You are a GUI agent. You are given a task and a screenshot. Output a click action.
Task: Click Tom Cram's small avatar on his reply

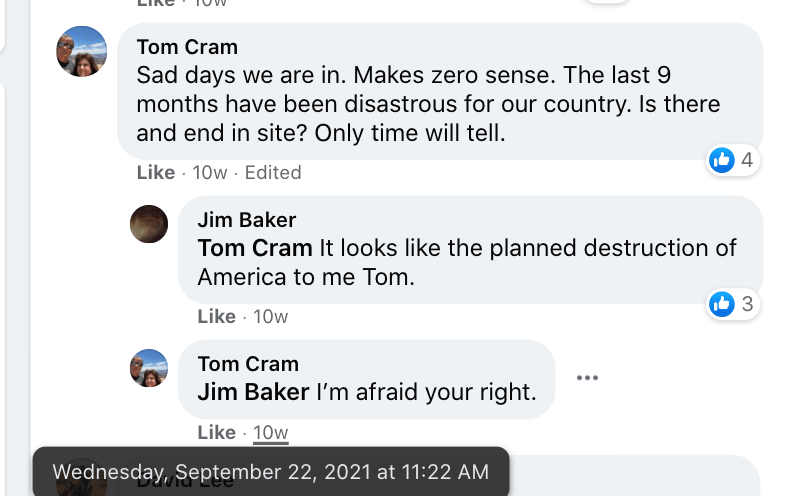149,368
